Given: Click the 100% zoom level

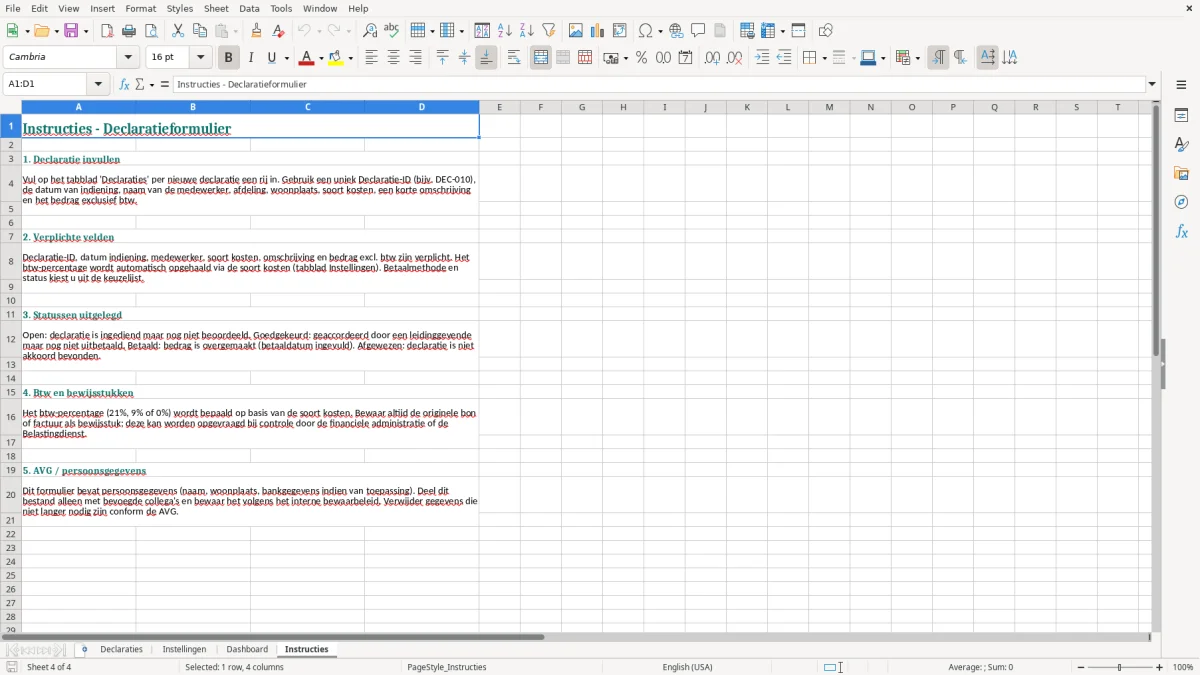Looking at the screenshot, I should [x=1183, y=667].
